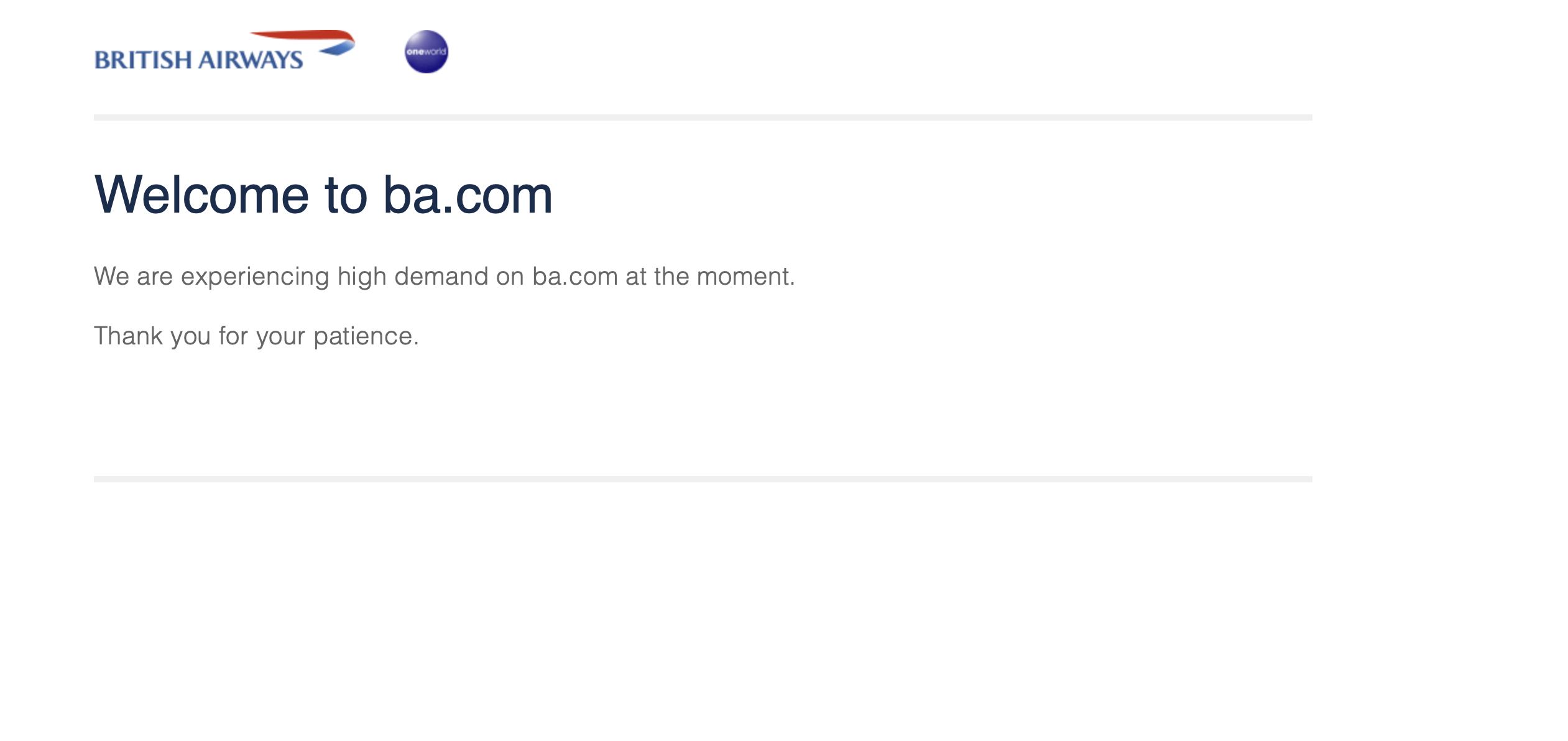Screen dimensions: 1568x741
Task: Click the red and blue speedmarque ribbon
Action: tap(303, 42)
